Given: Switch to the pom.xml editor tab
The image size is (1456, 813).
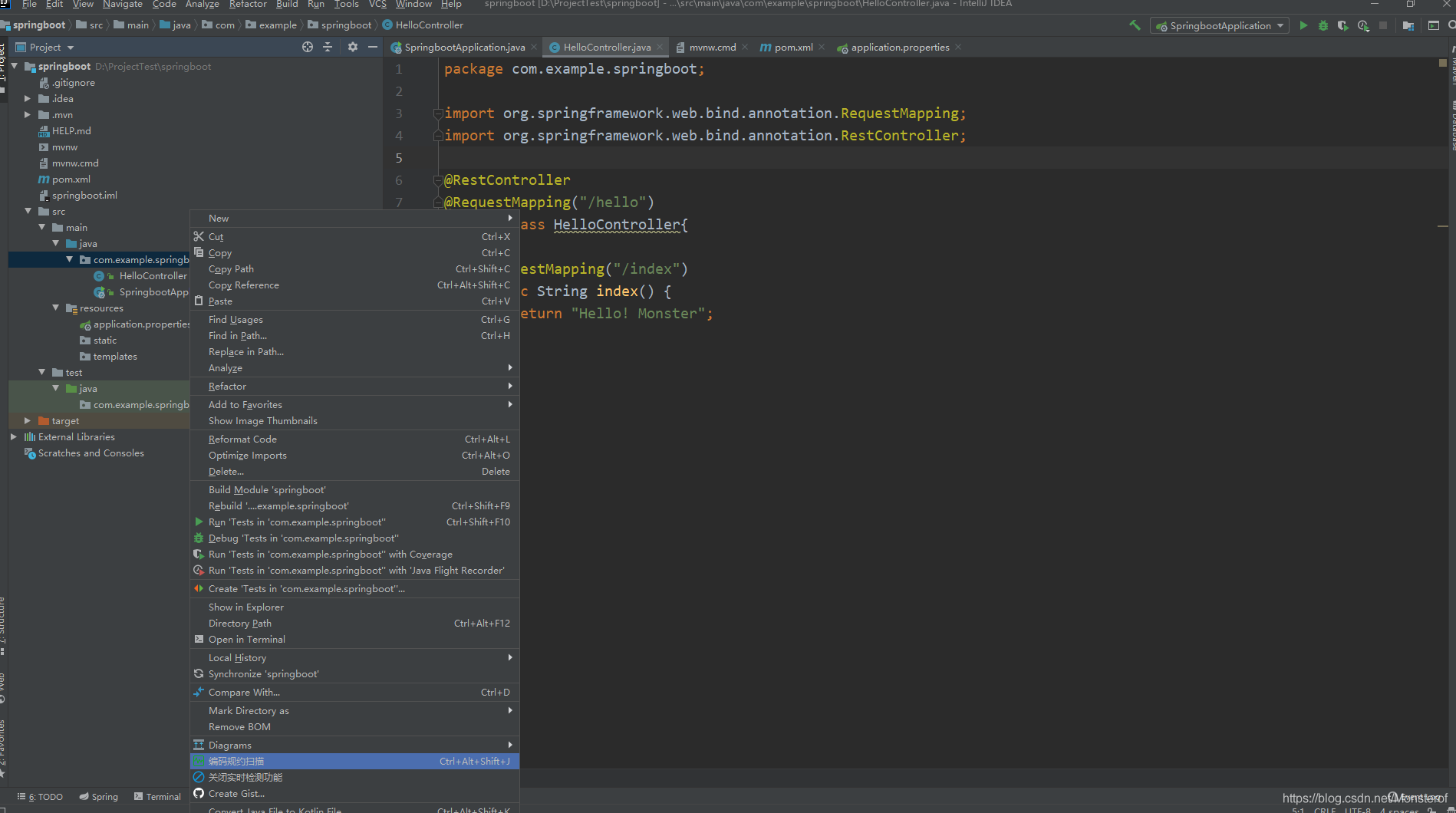Looking at the screenshot, I should tap(792, 47).
